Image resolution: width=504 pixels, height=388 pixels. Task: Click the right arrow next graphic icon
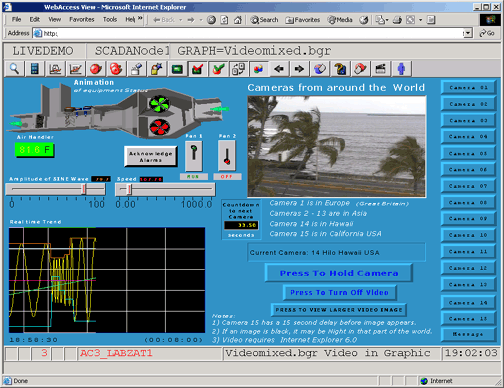pyautogui.click(x=299, y=69)
